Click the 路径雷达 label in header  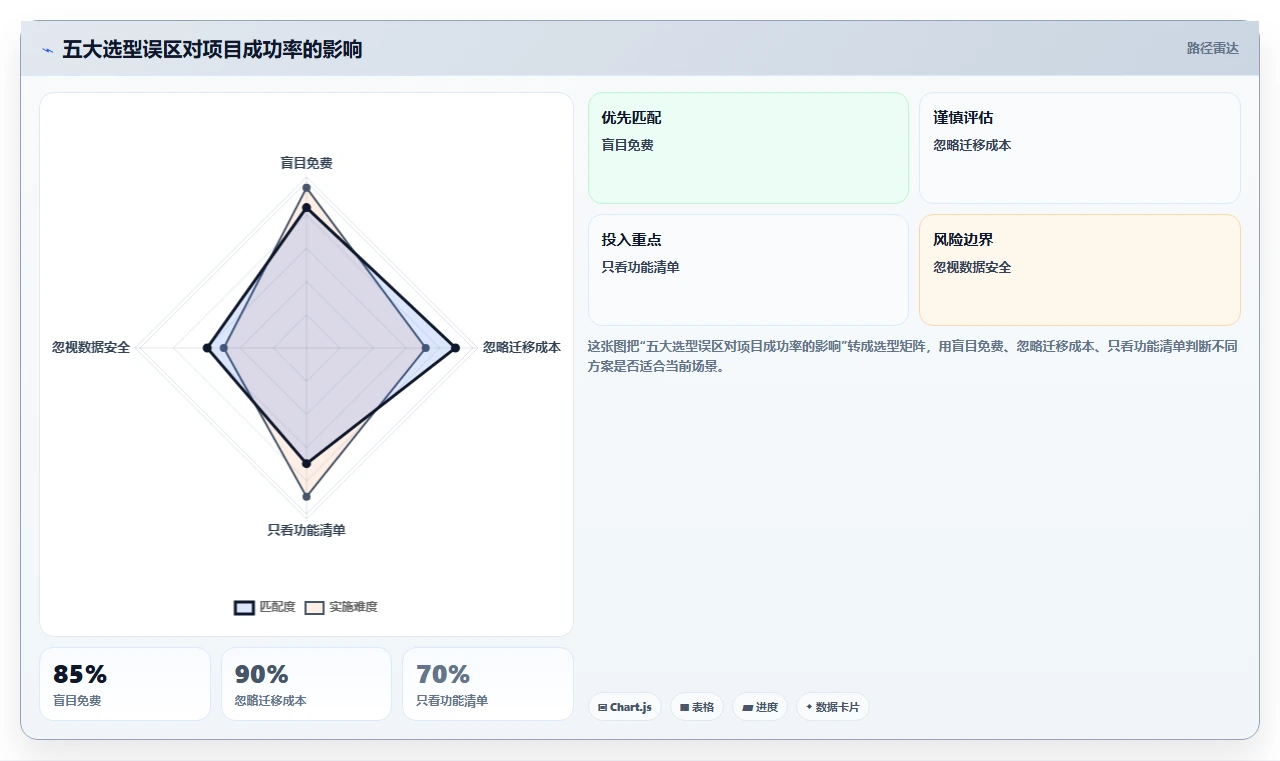point(1212,48)
